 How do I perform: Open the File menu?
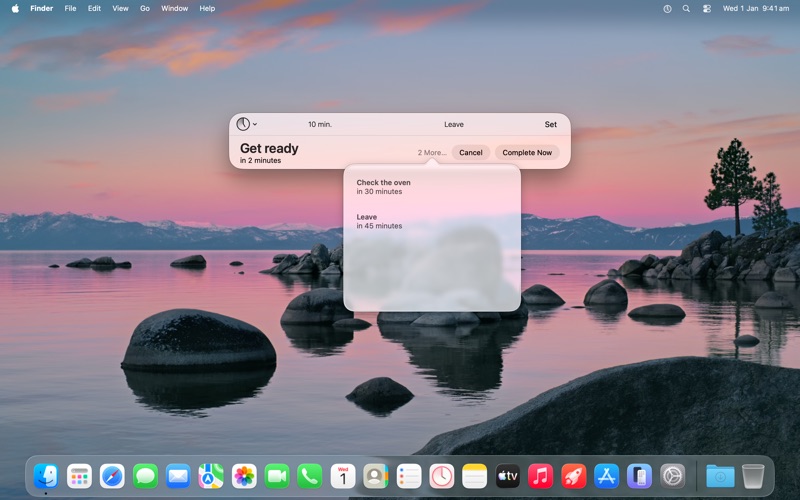pos(70,9)
